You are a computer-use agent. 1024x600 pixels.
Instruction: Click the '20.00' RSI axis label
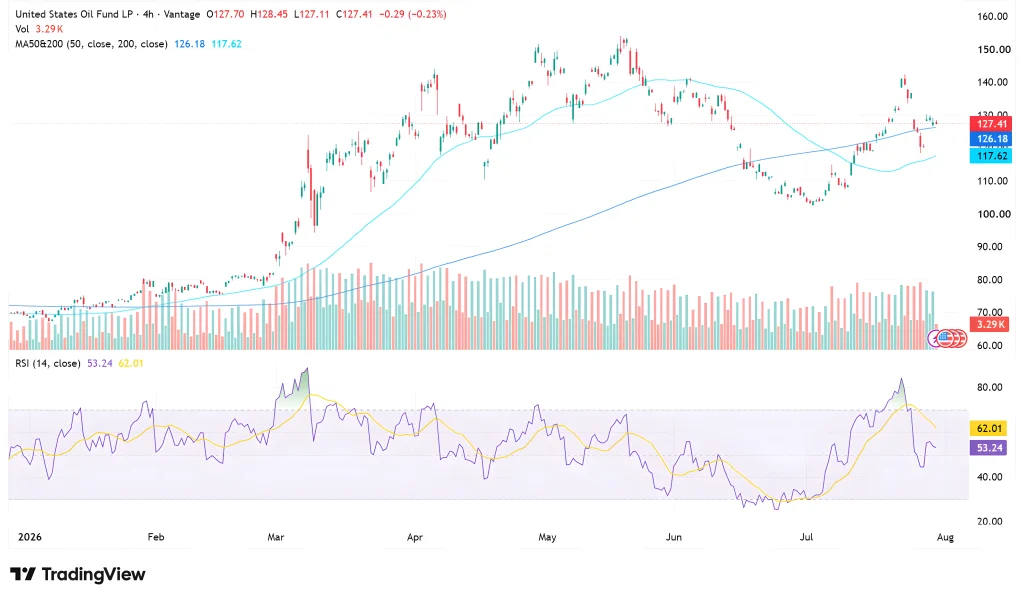click(x=989, y=521)
